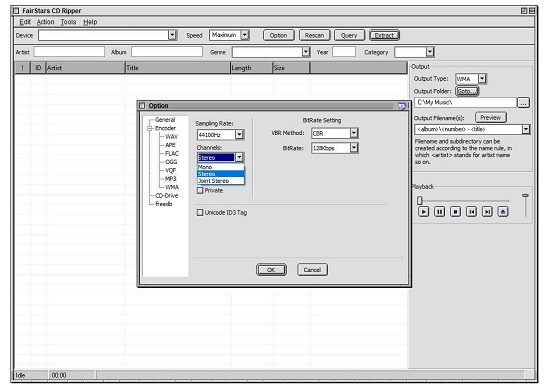Viewport: 550px width, 388px height.
Task: Select Joint Stereo in the Channels list
Action: pyautogui.click(x=221, y=181)
